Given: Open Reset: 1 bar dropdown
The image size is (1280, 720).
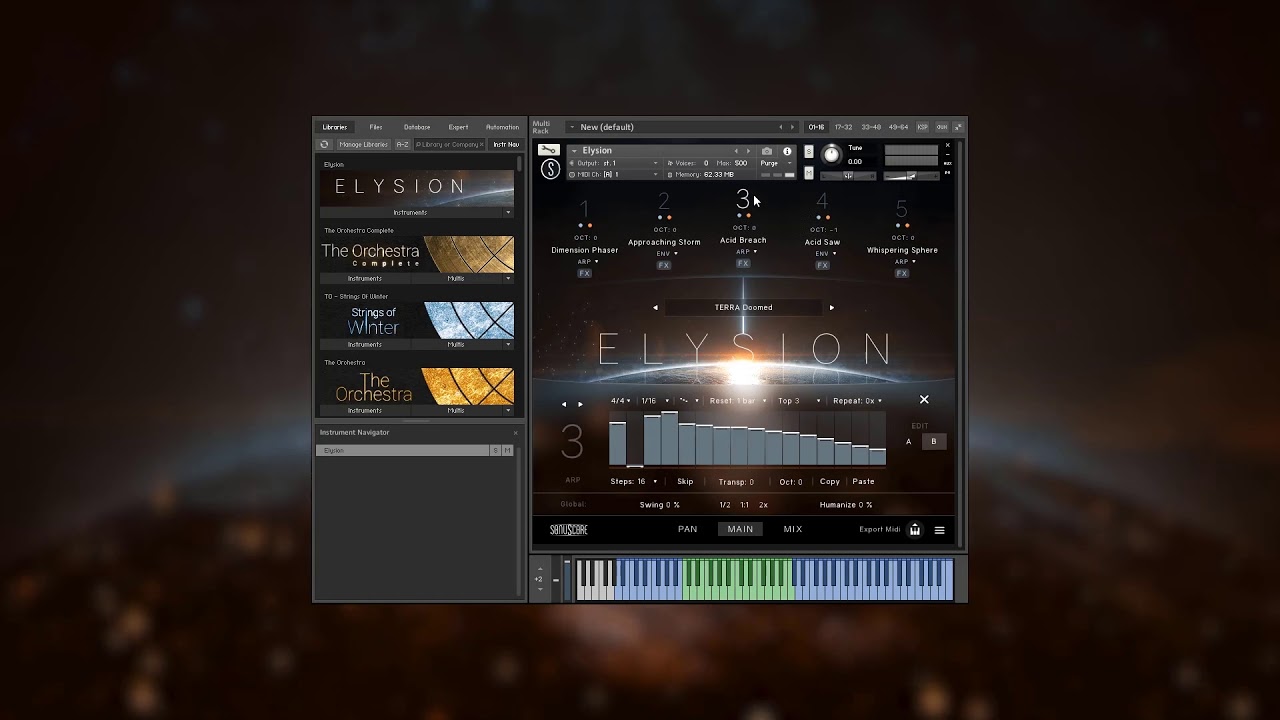Looking at the screenshot, I should click(x=738, y=401).
